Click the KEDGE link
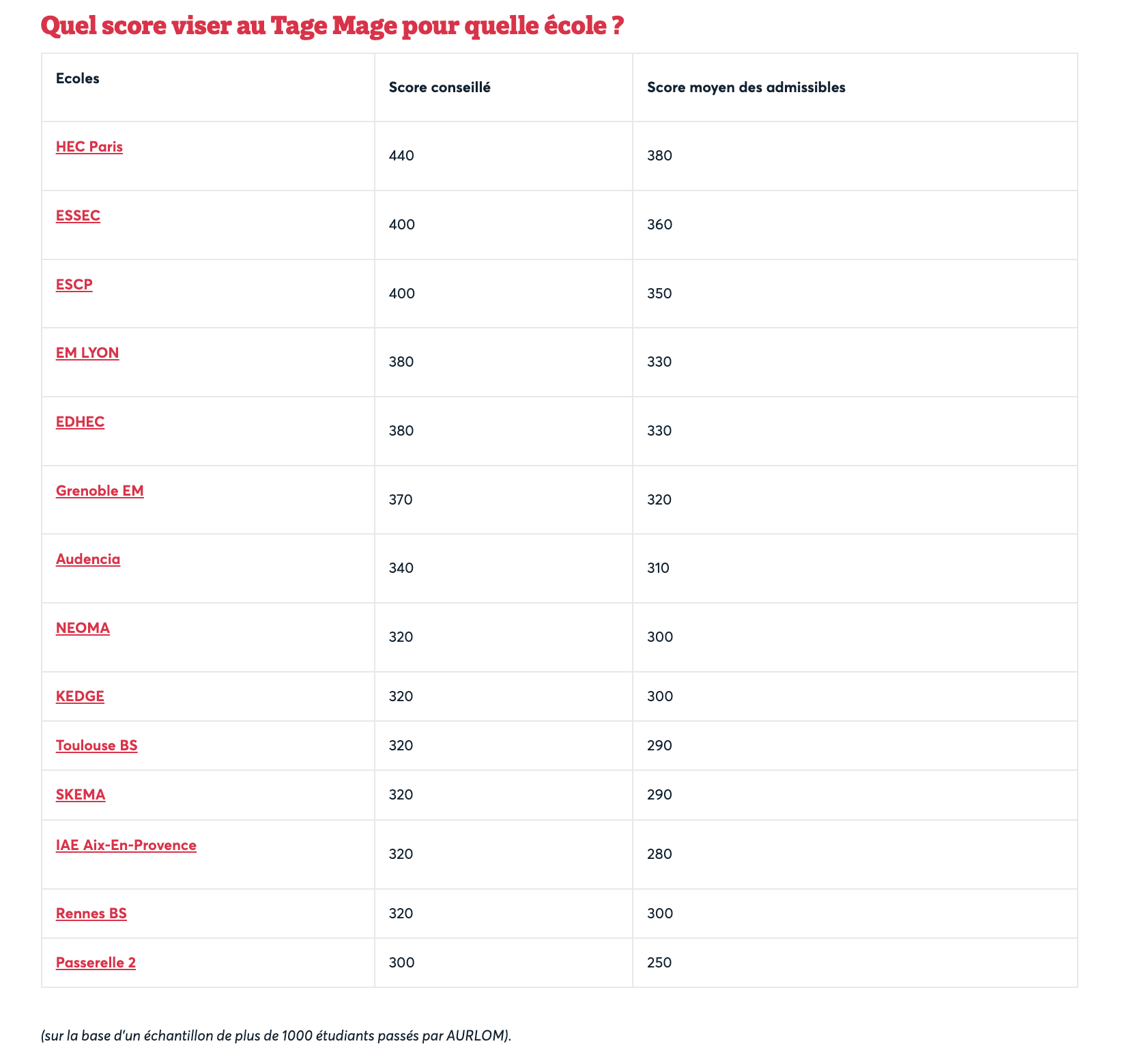This screenshot has width=1148, height=1061. tap(80, 696)
